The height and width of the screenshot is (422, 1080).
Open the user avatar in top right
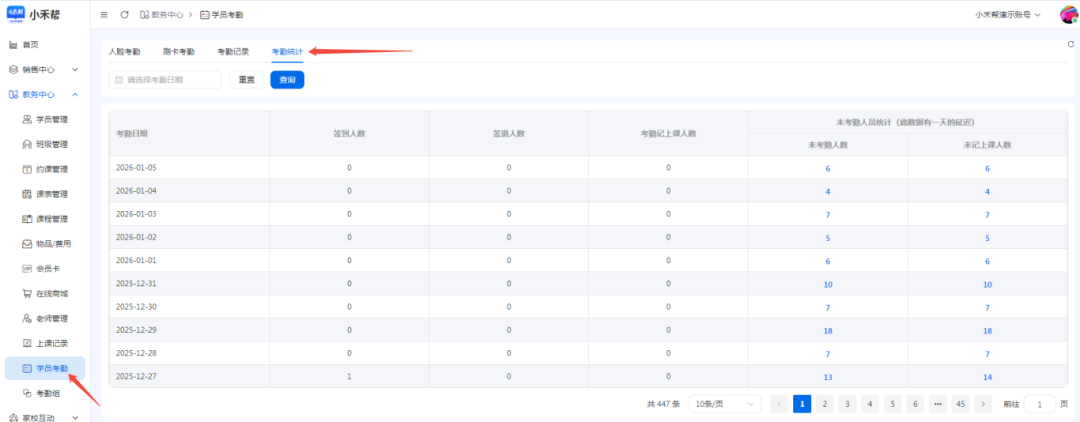click(x=1067, y=15)
